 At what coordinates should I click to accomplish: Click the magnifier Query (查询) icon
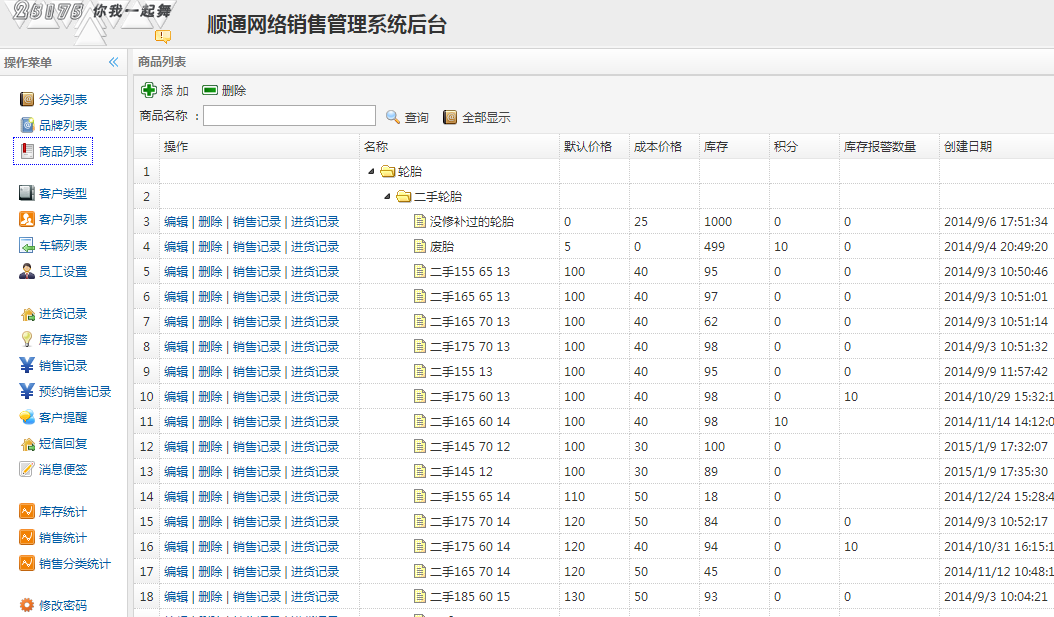(393, 117)
